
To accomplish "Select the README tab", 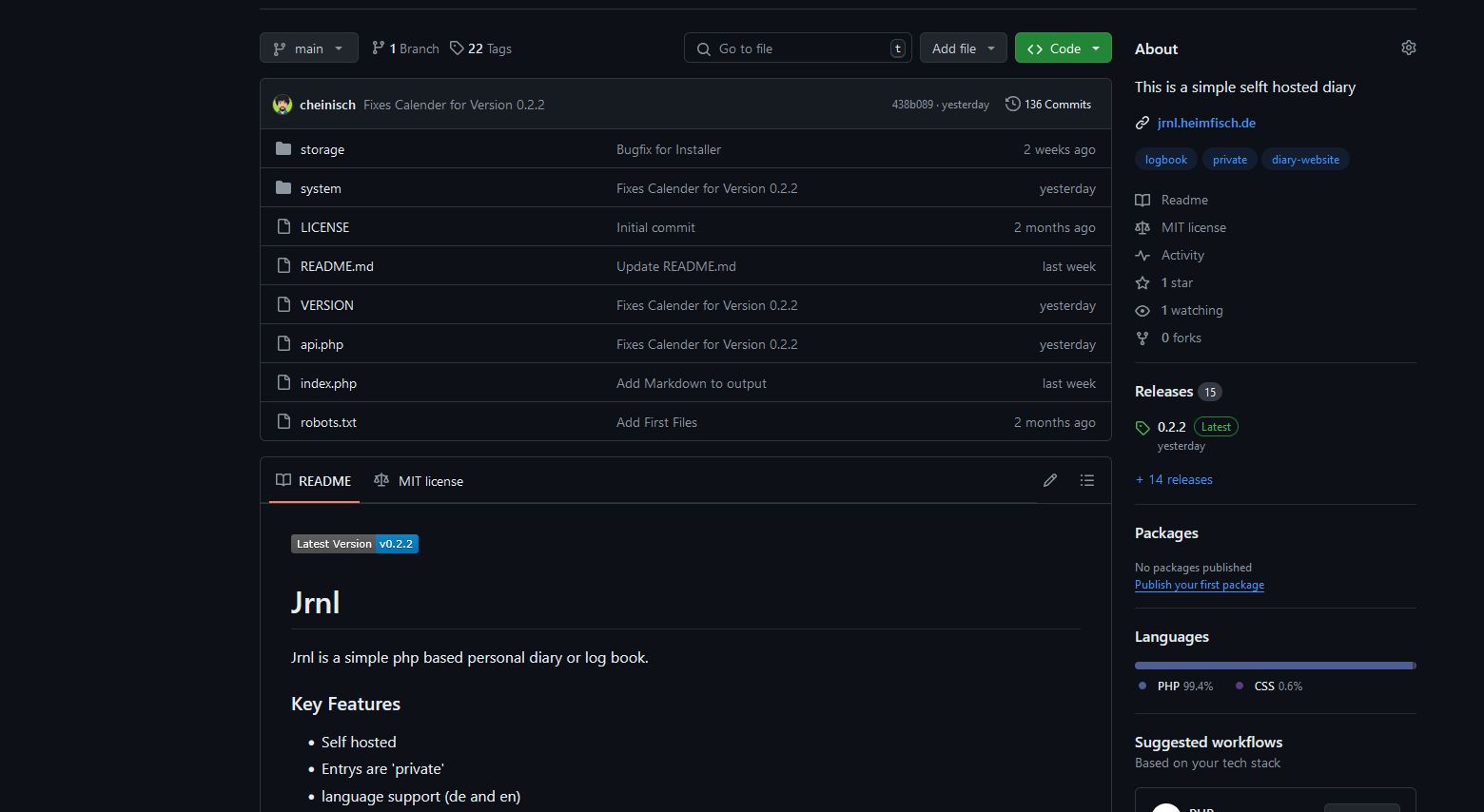I will coord(313,481).
